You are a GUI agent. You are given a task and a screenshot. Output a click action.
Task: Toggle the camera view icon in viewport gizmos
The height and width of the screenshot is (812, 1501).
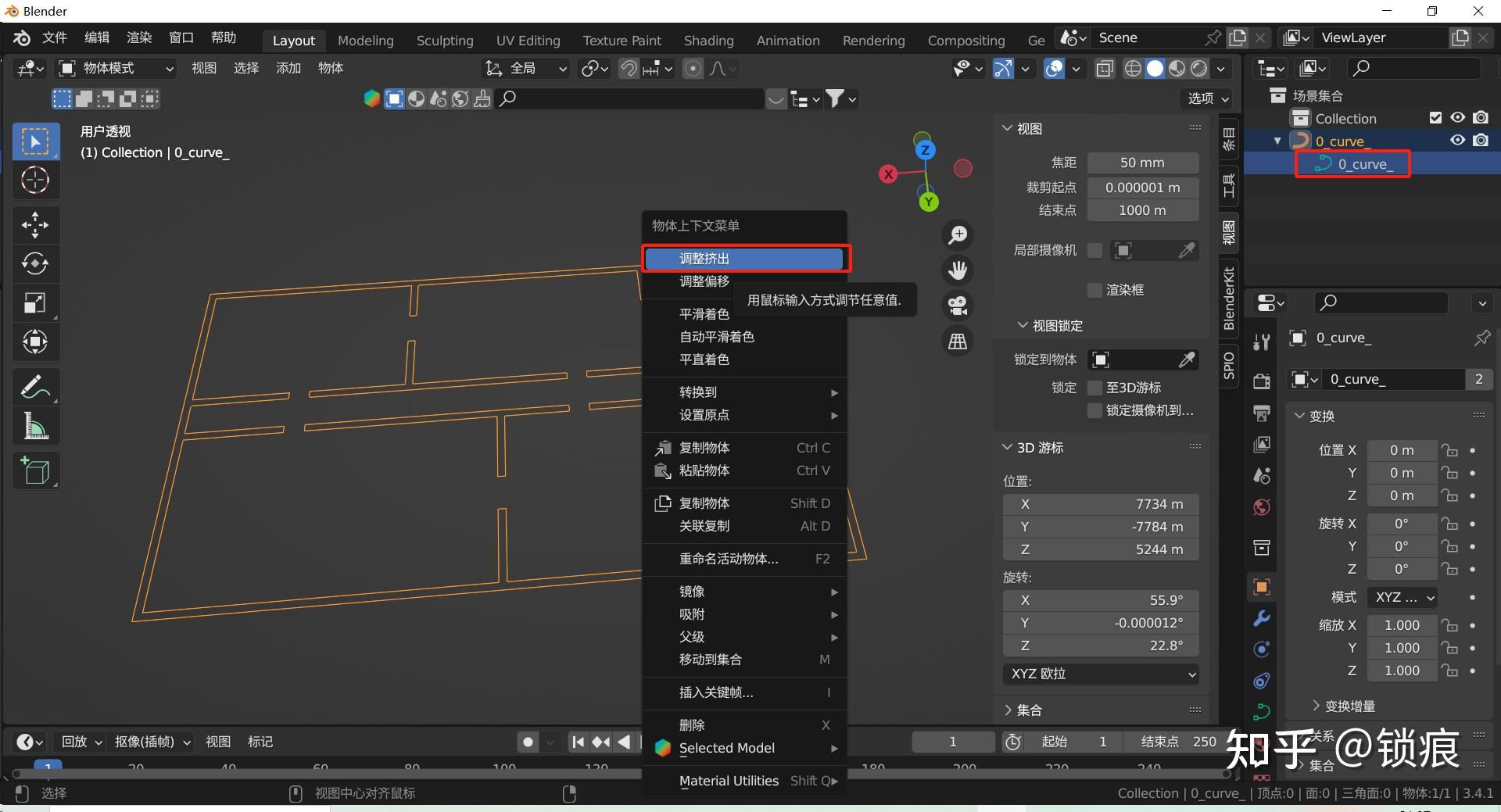tap(957, 305)
